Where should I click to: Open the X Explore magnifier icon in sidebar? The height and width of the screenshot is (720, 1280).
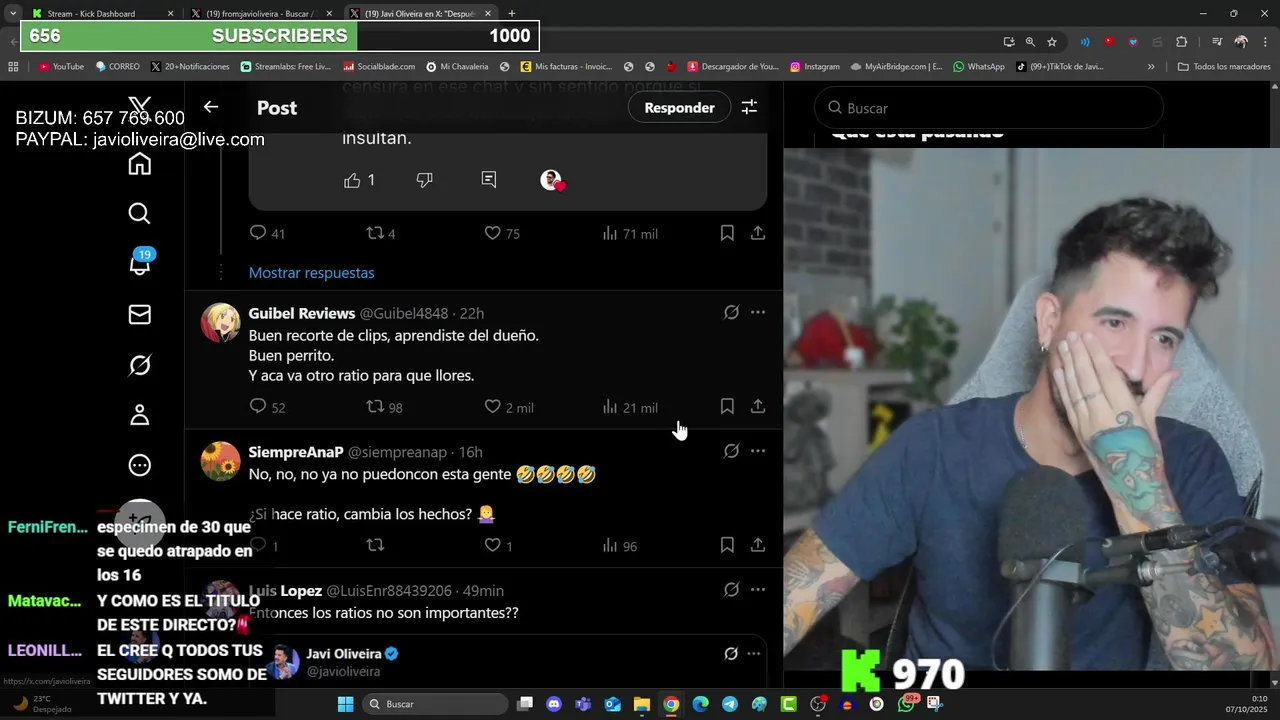point(140,214)
